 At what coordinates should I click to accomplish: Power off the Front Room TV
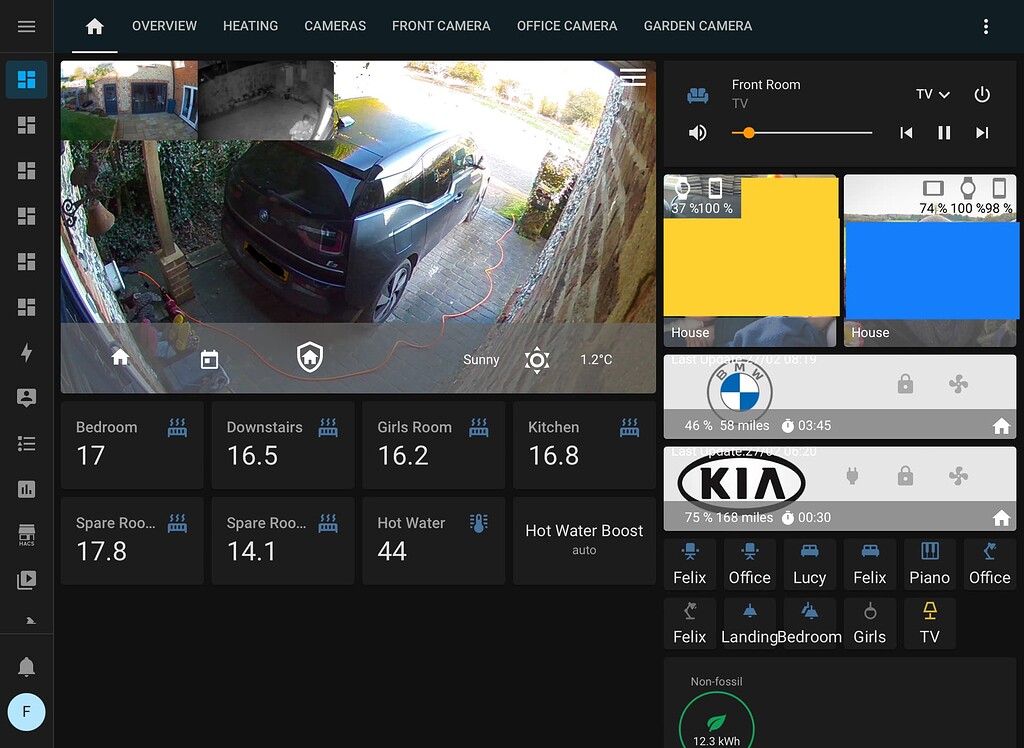click(982, 94)
